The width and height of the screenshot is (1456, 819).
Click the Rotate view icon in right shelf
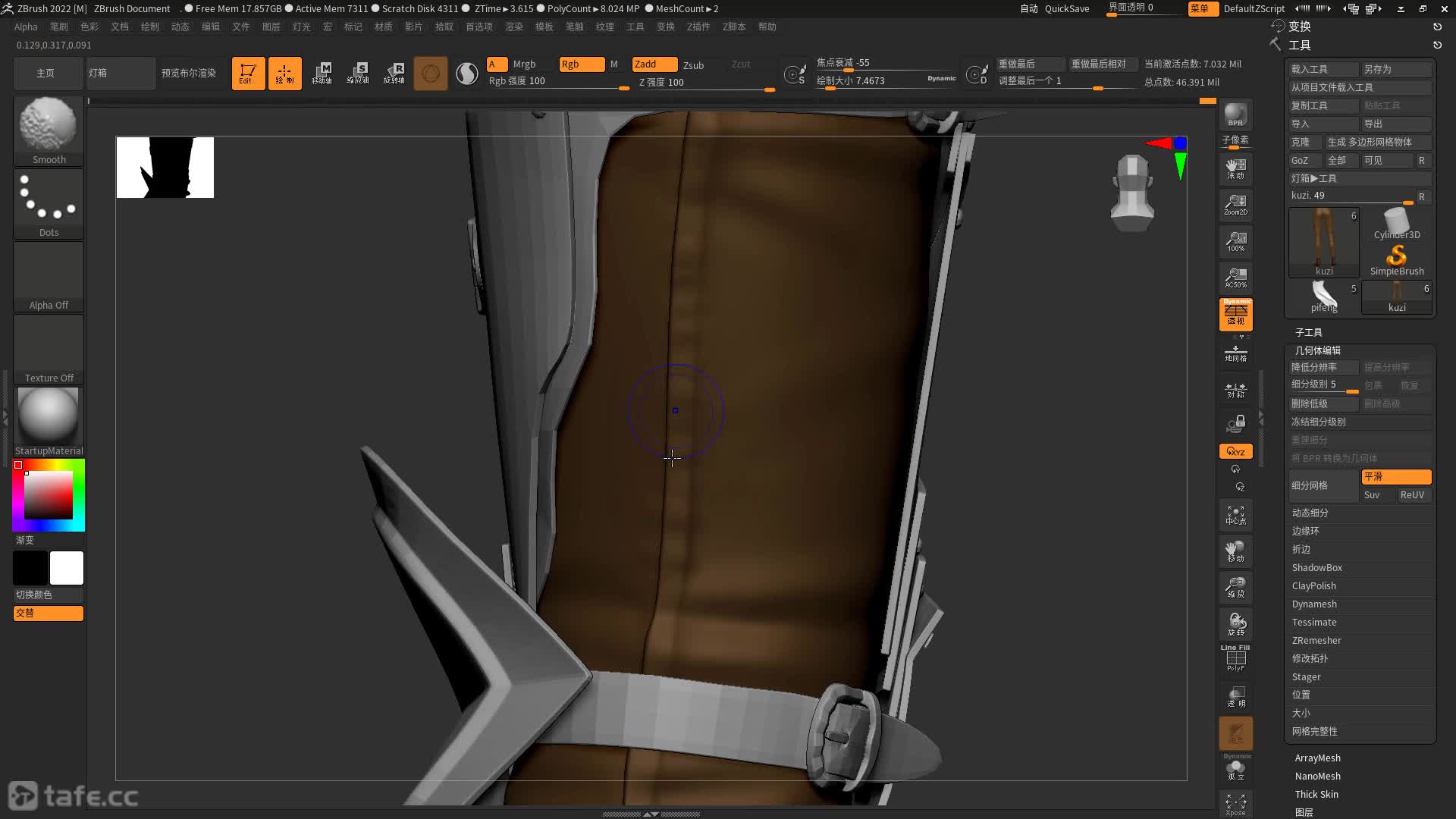pyautogui.click(x=1235, y=624)
